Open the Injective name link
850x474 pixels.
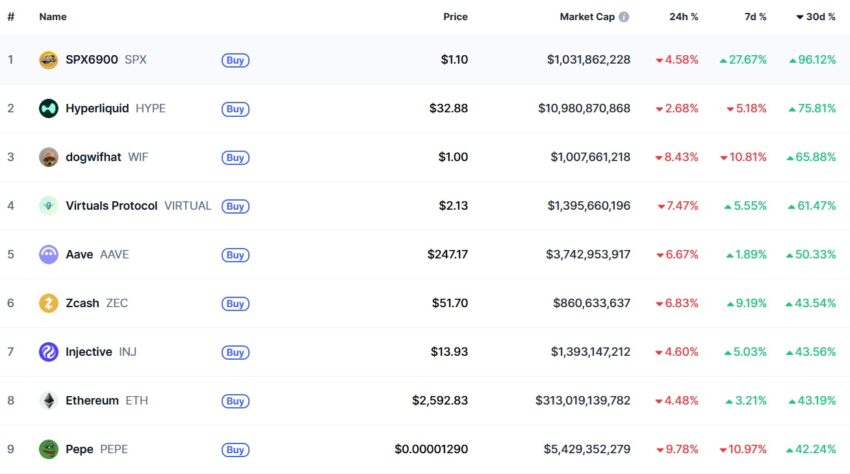point(89,352)
